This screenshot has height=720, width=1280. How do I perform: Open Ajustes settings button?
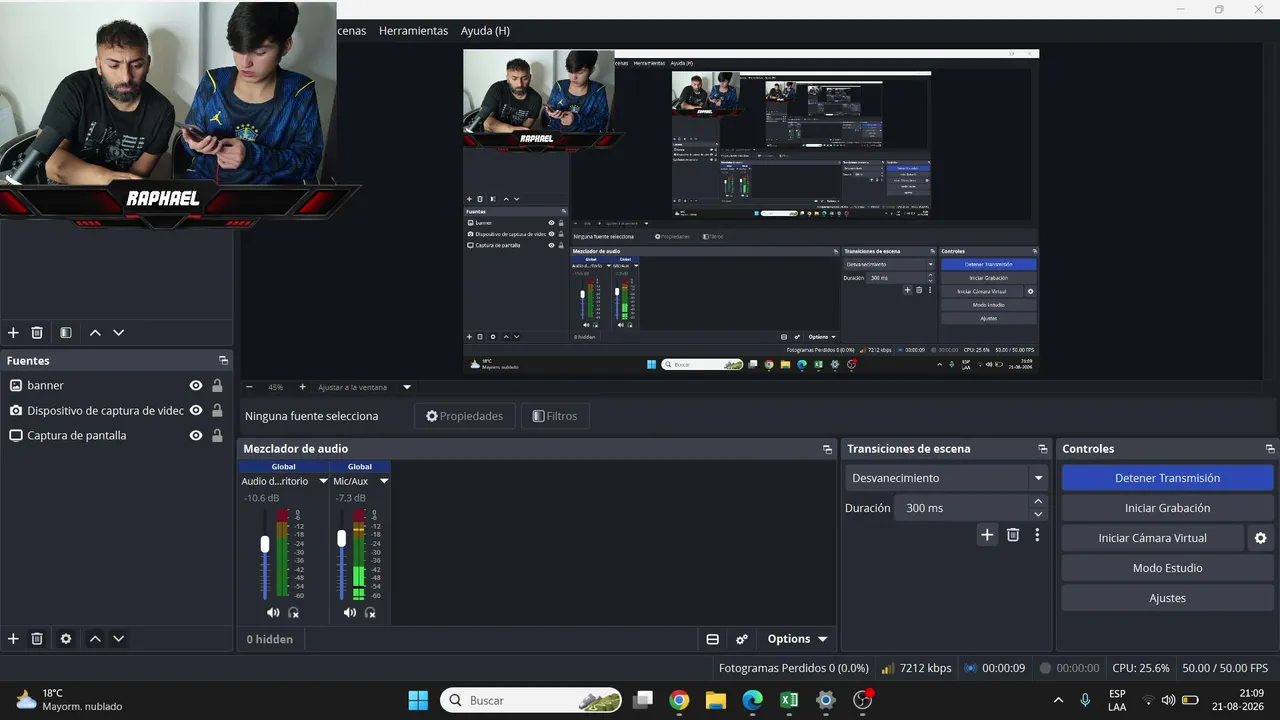(x=1167, y=598)
